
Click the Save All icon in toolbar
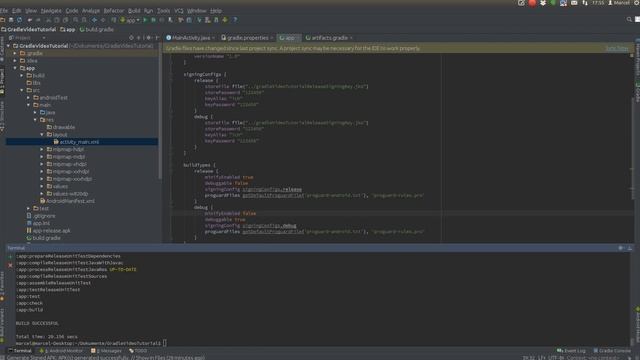pyautogui.click(x=11, y=20)
